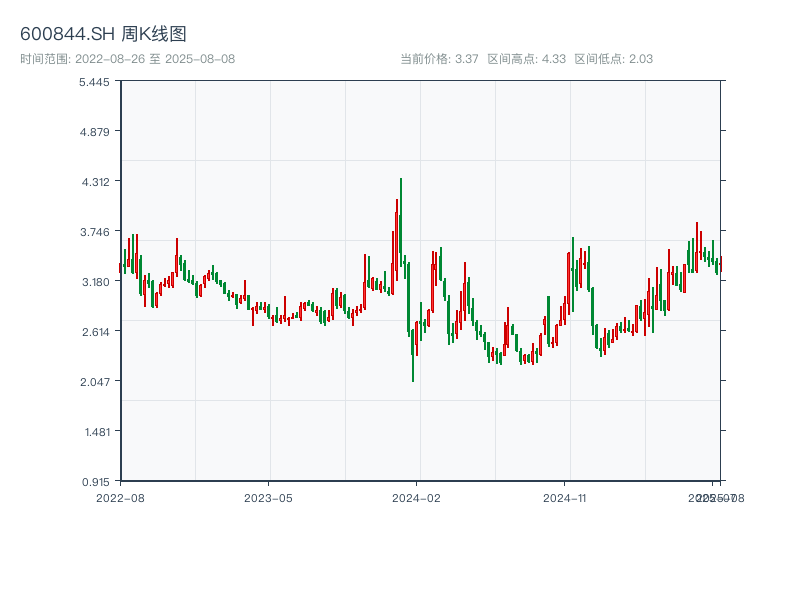Click the 2024-02 x-axis date label
Screen dimensions: 800x600
(416, 497)
